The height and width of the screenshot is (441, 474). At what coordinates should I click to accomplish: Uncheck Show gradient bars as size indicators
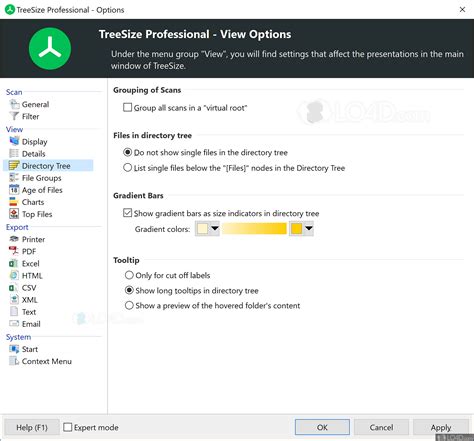click(127, 213)
